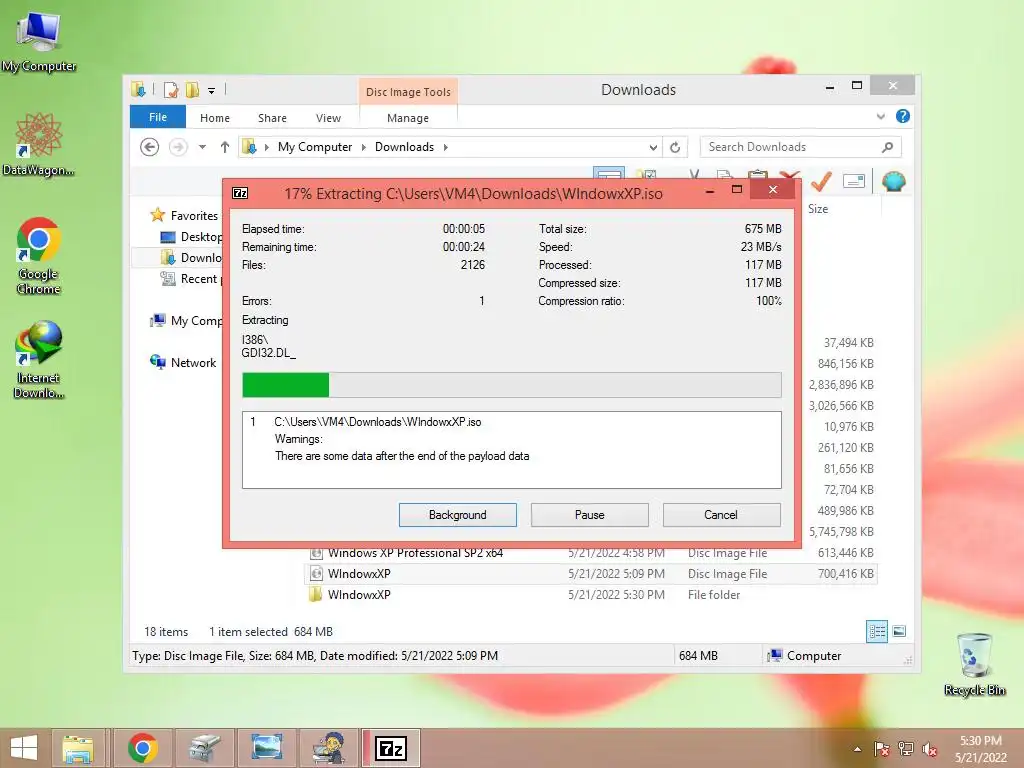The height and width of the screenshot is (768, 1024).
Task: Click the disk drive app in taskbar
Action: pyautogui.click(x=204, y=748)
